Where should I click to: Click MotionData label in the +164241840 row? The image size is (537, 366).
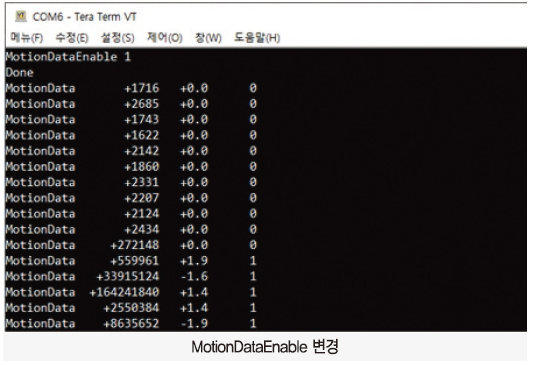click(x=40, y=292)
